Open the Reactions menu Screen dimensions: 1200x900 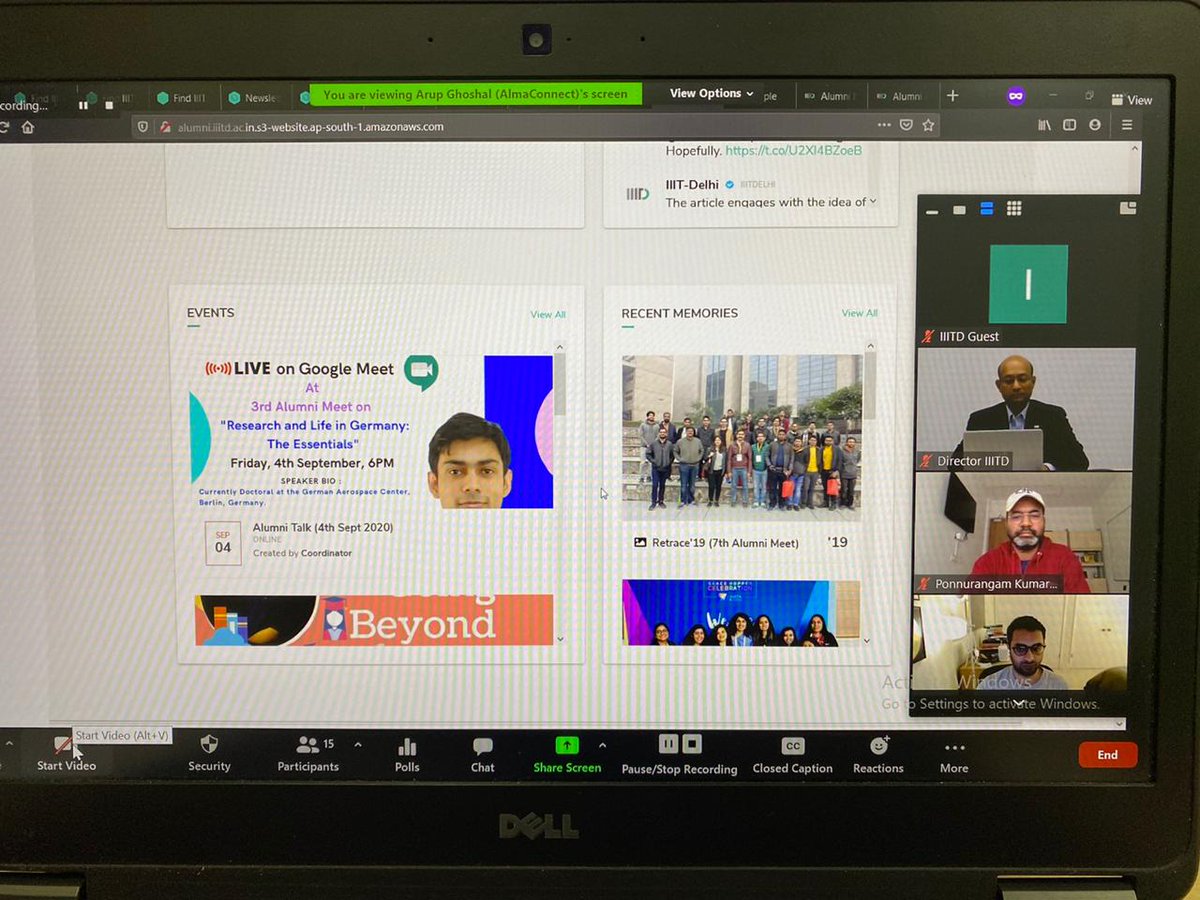click(879, 756)
